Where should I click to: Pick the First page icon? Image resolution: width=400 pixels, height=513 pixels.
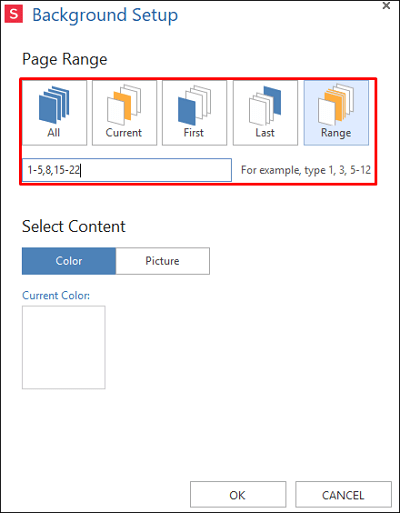pyautogui.click(x=194, y=113)
